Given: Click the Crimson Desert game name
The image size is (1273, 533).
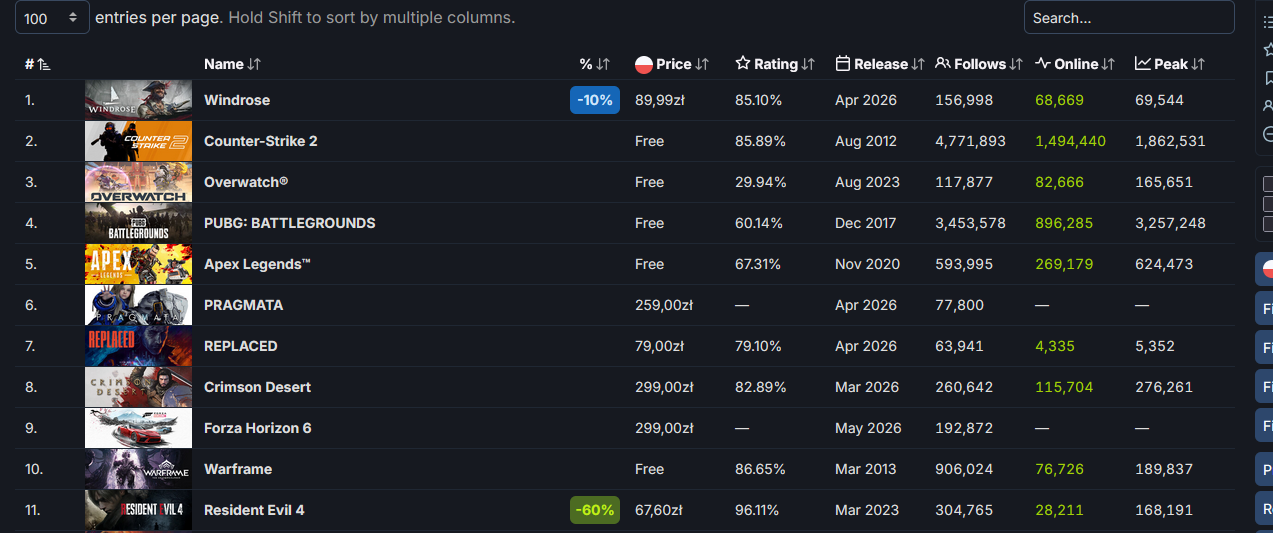Looking at the screenshot, I should (x=257, y=387).
